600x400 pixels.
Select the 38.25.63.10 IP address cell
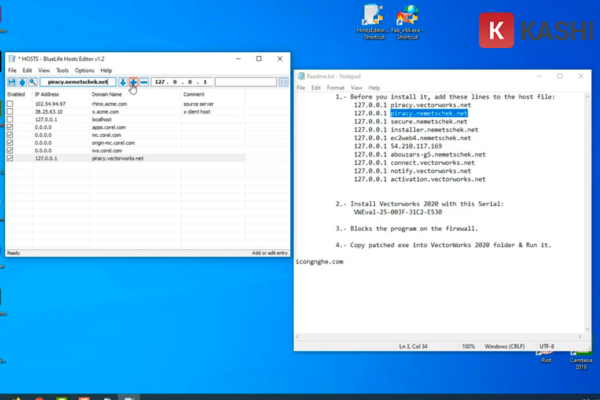point(49,112)
